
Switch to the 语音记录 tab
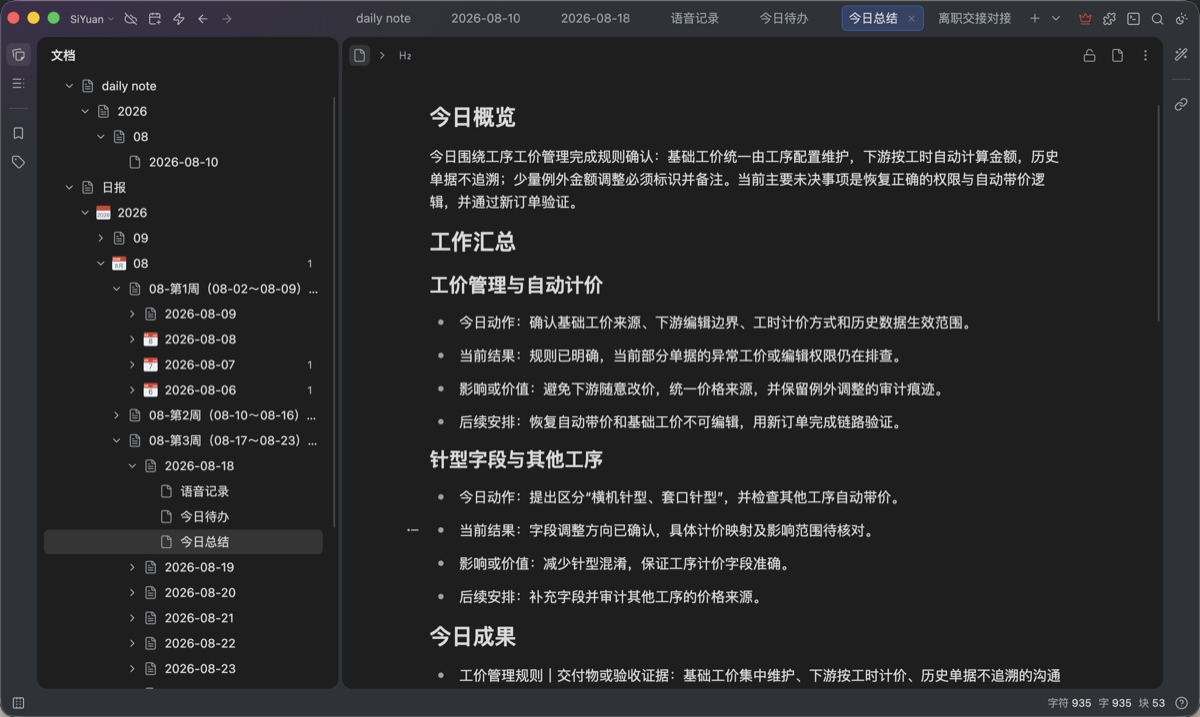(695, 19)
